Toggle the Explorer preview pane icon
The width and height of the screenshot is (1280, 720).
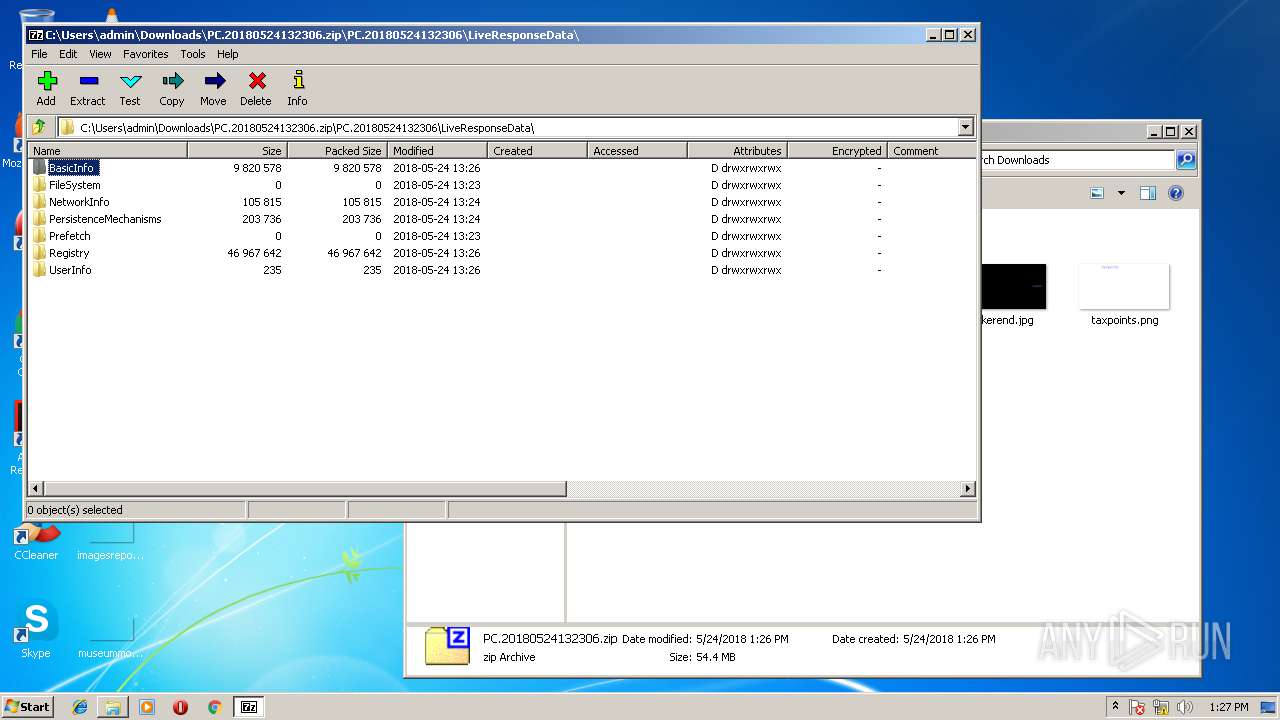click(x=1148, y=193)
